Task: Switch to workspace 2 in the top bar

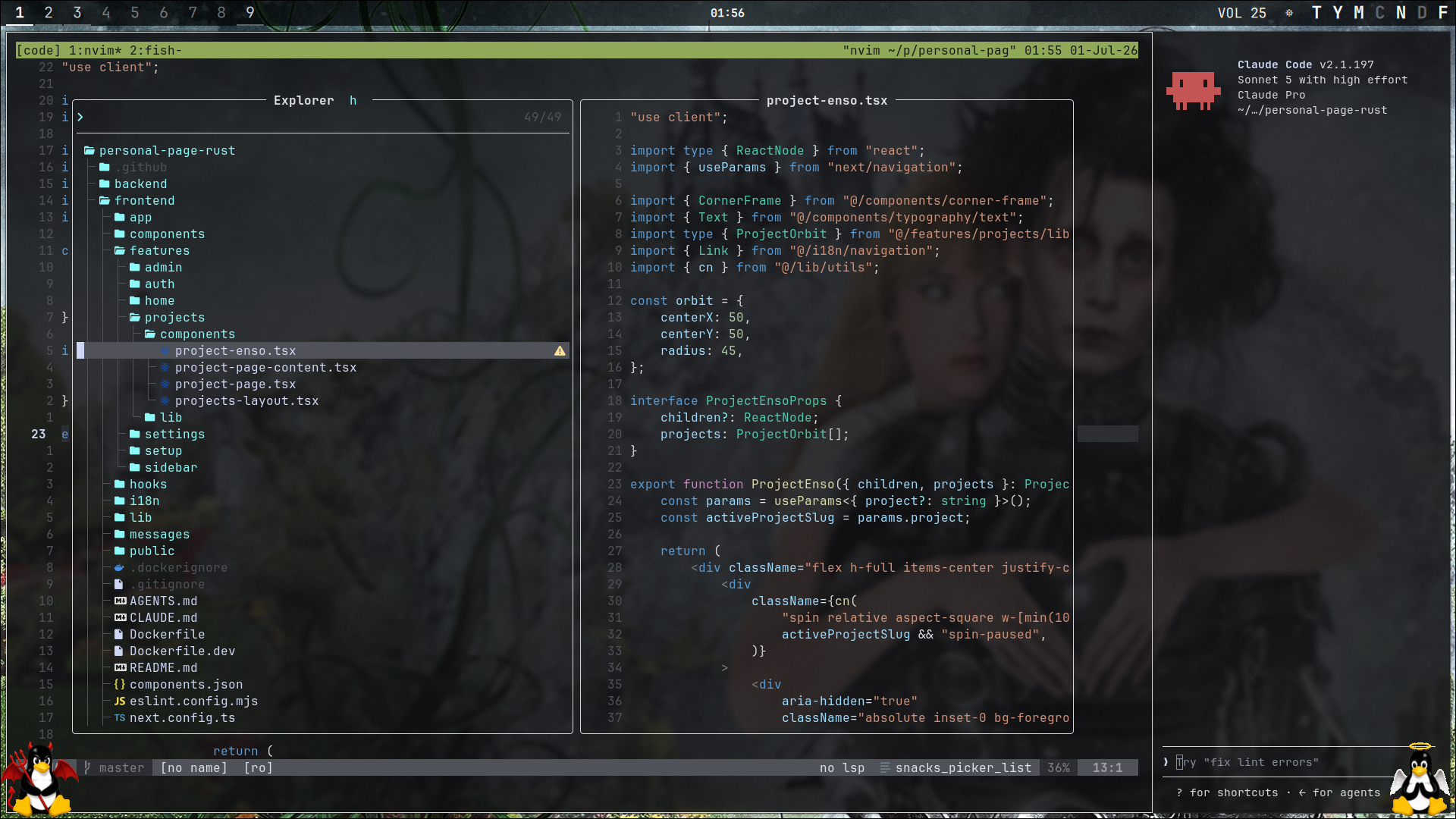Action: pyautogui.click(x=49, y=13)
